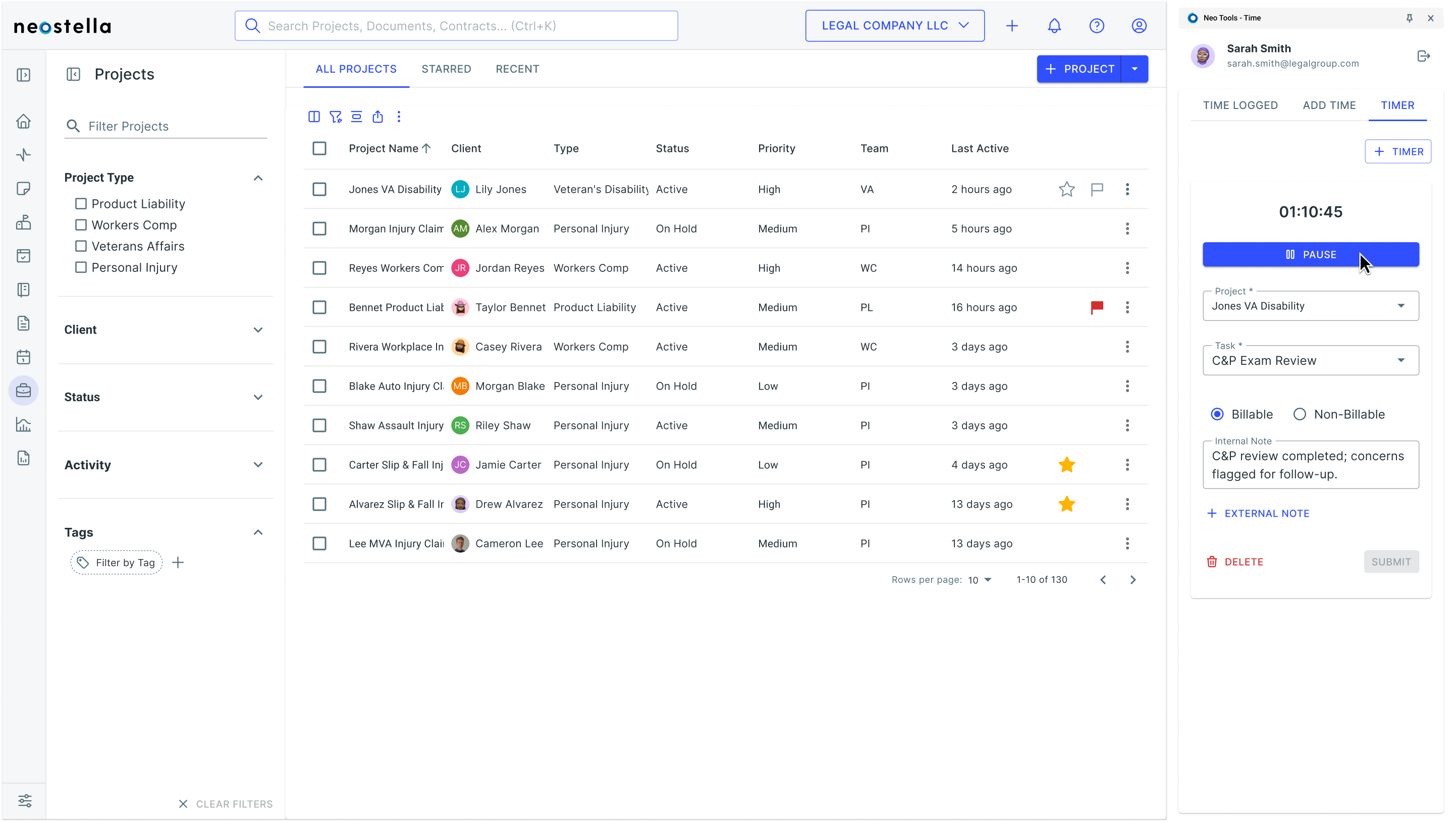Open the LEGAL COMPANY LLC dropdown

click(x=894, y=26)
